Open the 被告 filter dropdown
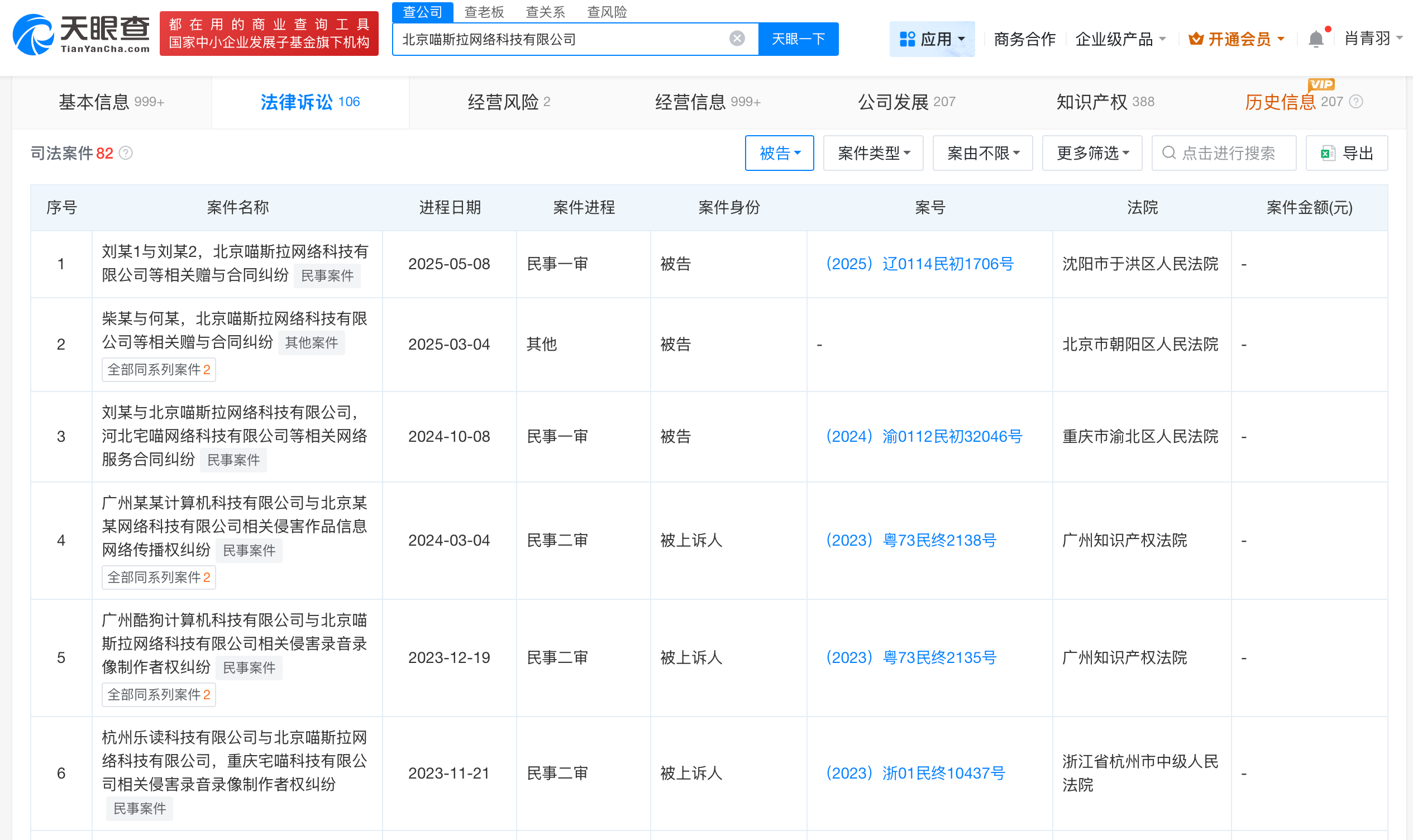1413x840 pixels. tap(779, 153)
